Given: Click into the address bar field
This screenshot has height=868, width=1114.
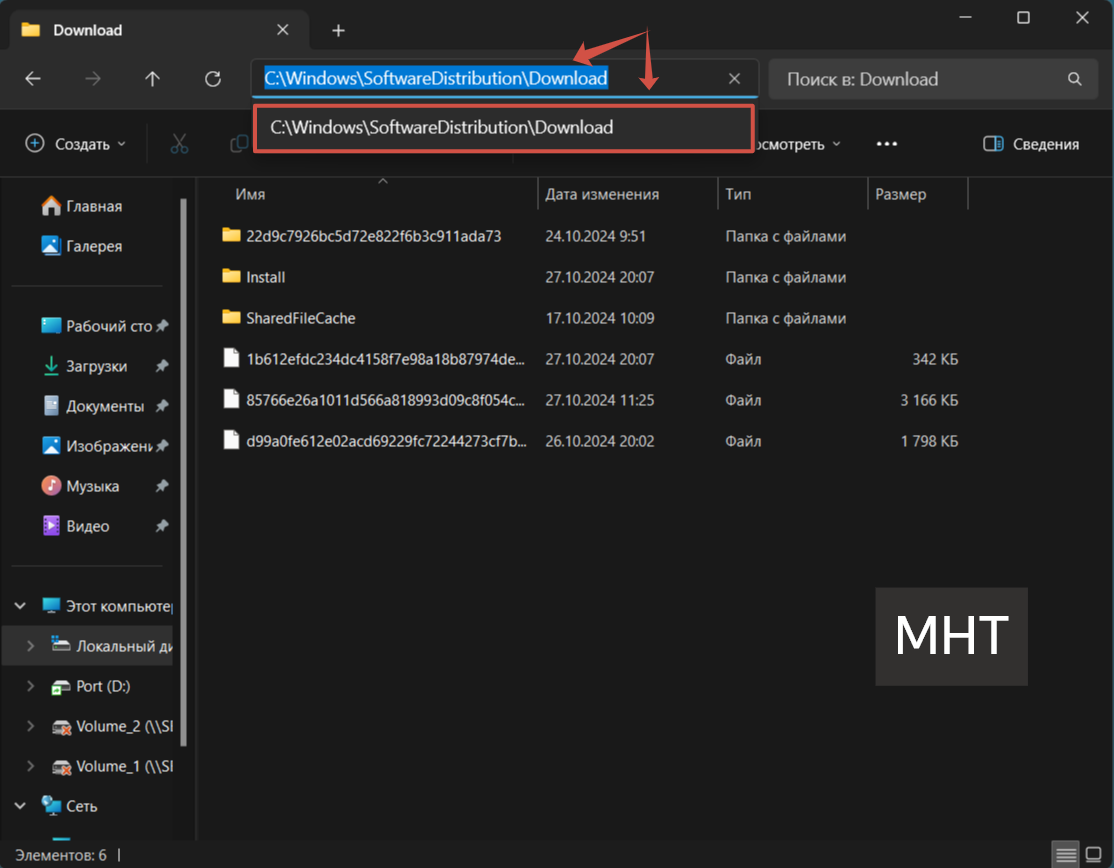Looking at the screenshot, I should (x=504, y=78).
